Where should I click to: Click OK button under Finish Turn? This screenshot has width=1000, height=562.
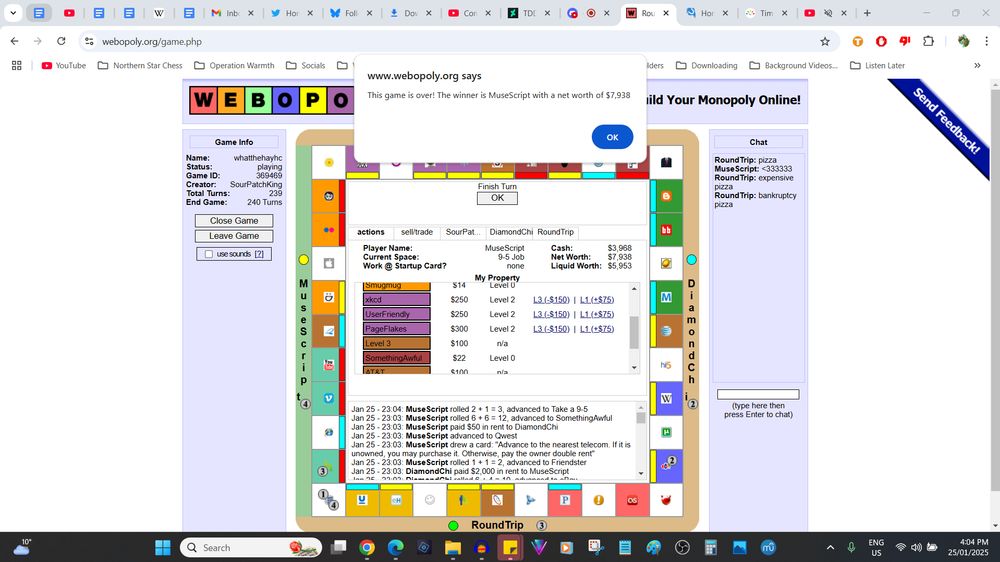tap(497, 198)
